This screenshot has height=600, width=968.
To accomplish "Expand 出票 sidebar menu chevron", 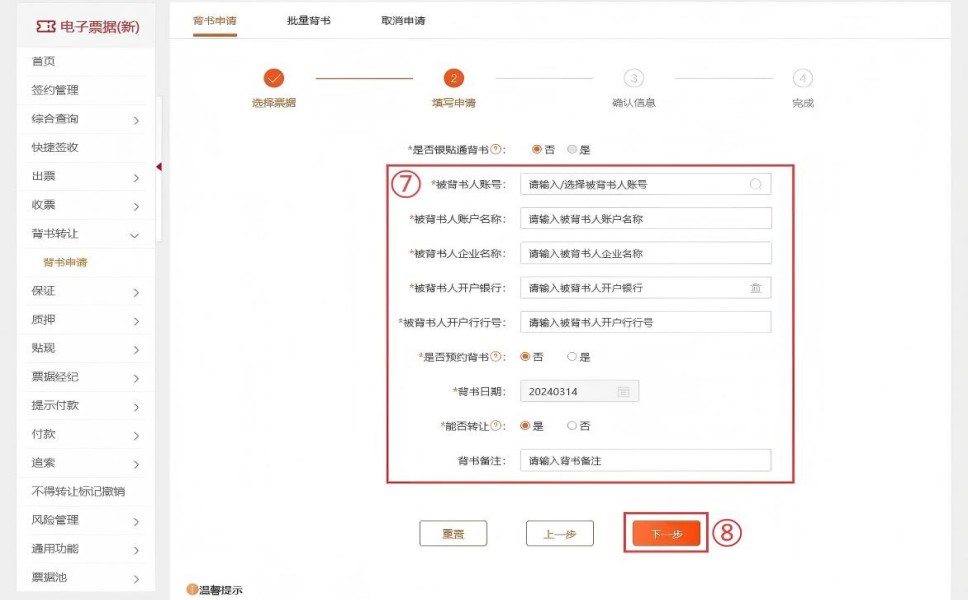I will click(136, 178).
